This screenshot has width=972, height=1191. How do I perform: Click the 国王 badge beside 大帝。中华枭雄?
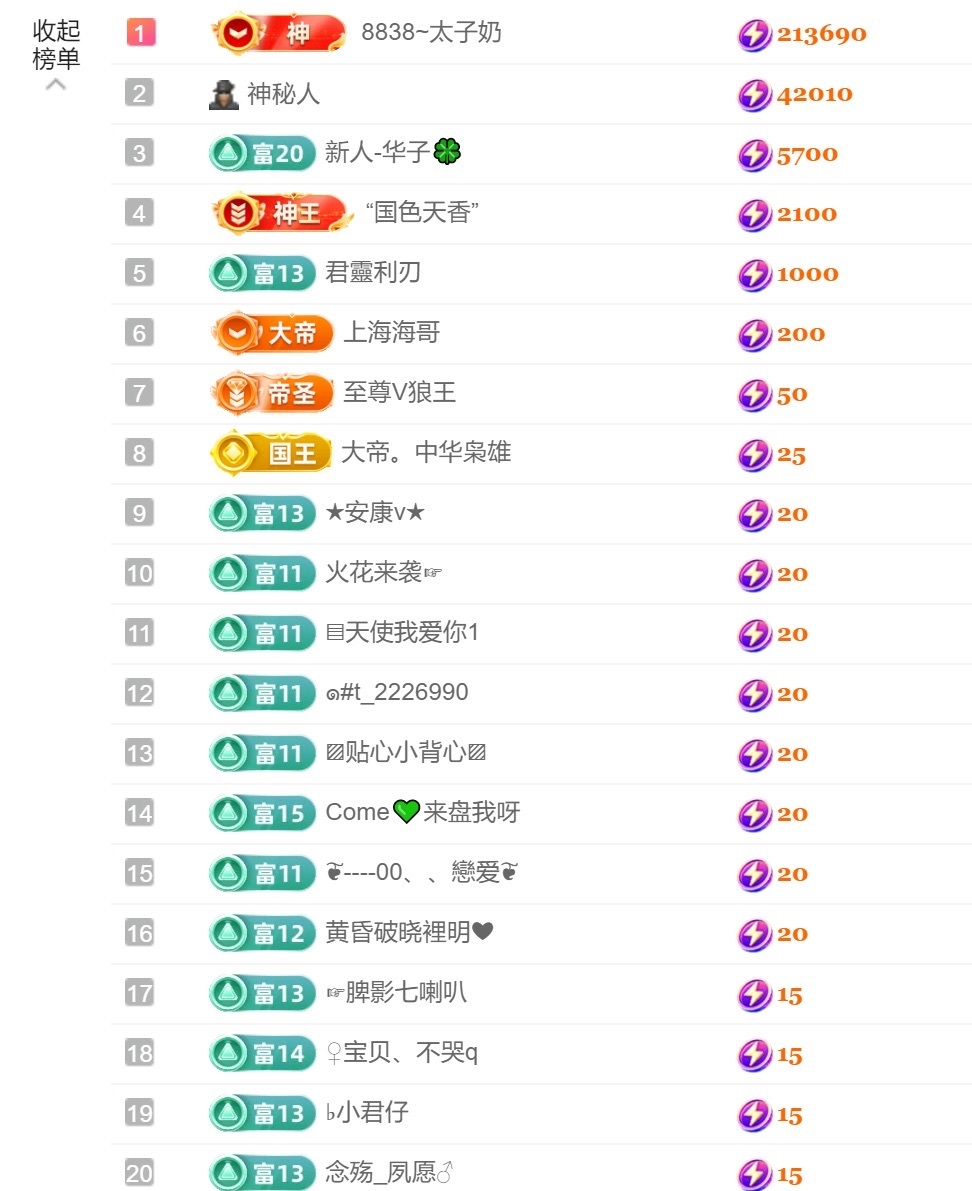[271, 454]
